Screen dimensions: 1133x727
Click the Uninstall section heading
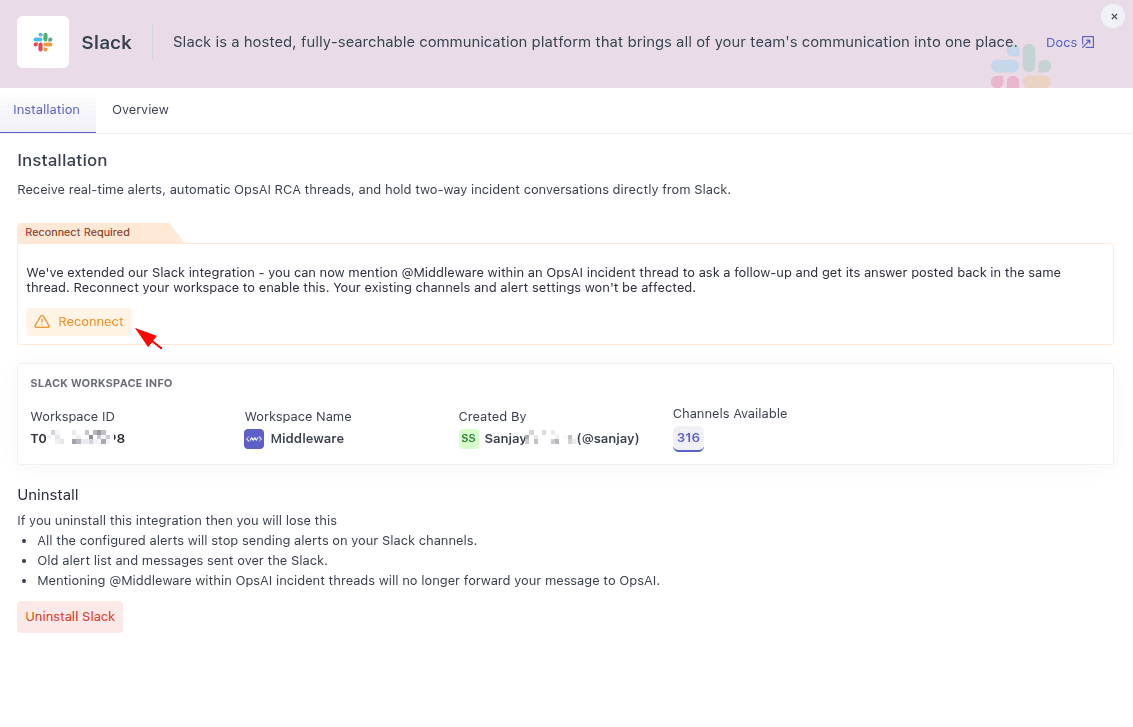click(48, 495)
